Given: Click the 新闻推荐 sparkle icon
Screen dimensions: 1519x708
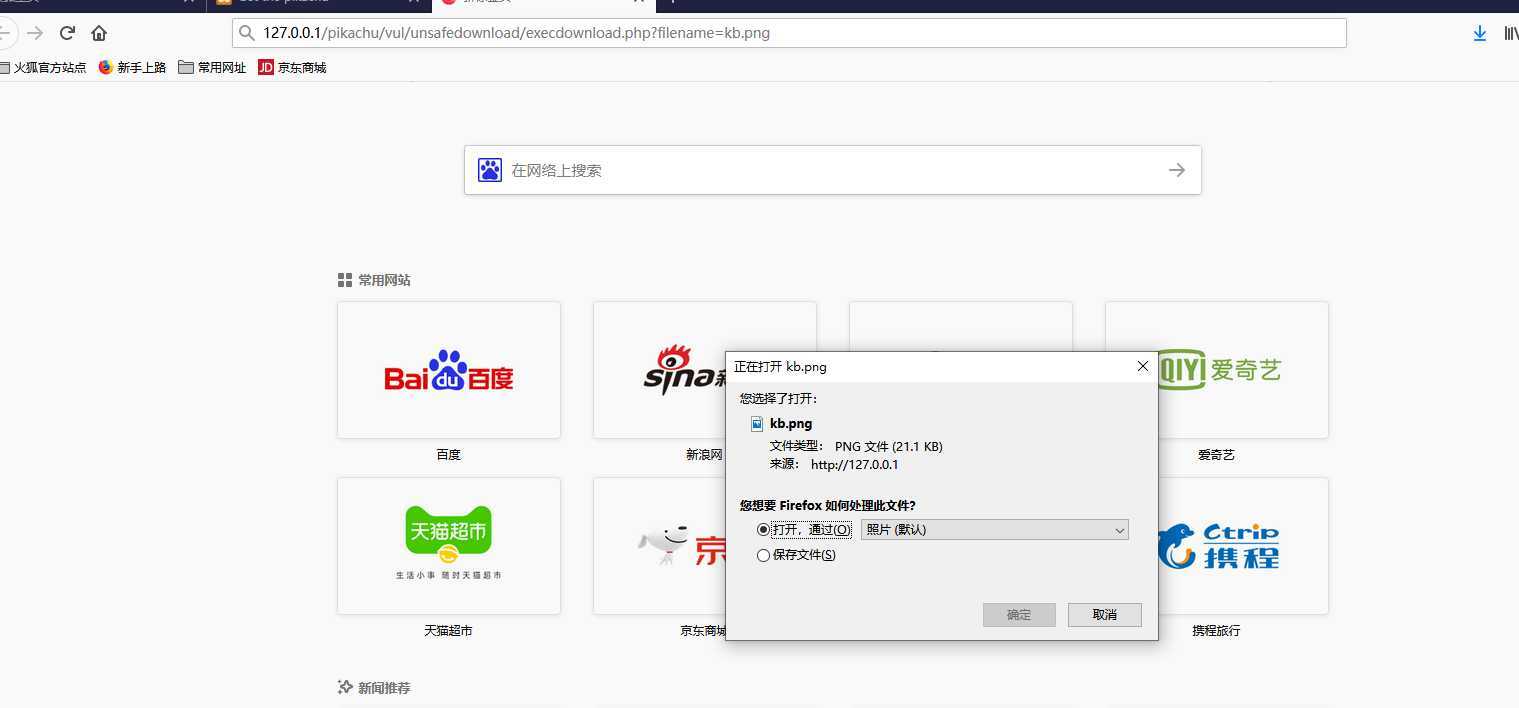Looking at the screenshot, I should pos(345,687).
